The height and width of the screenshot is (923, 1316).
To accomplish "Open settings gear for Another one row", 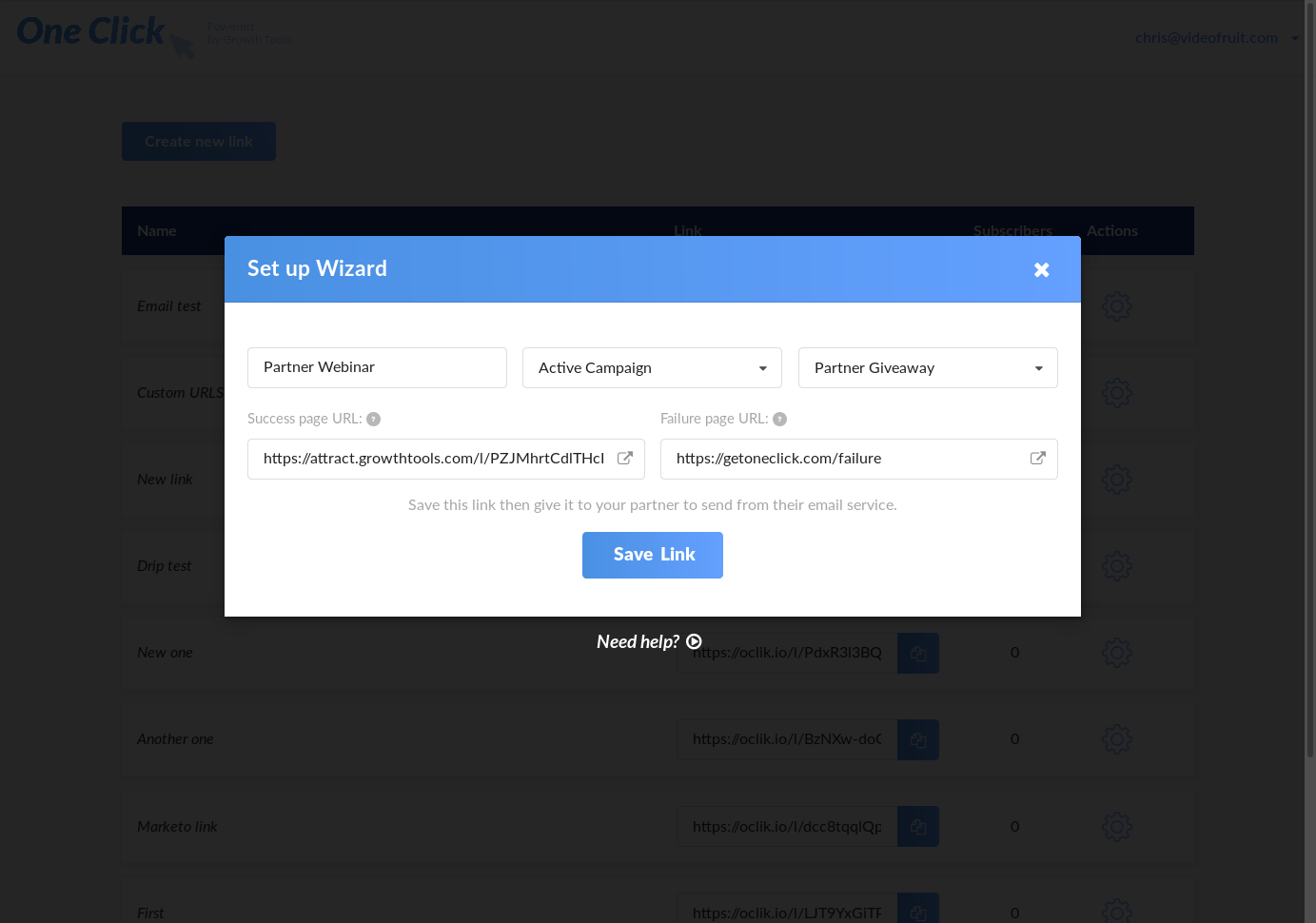I will point(1117,739).
